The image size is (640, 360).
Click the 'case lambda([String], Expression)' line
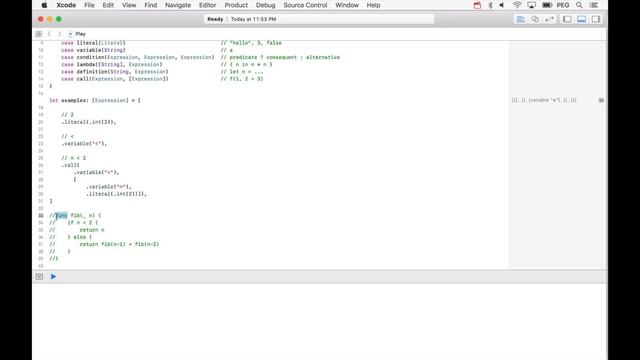111,64
